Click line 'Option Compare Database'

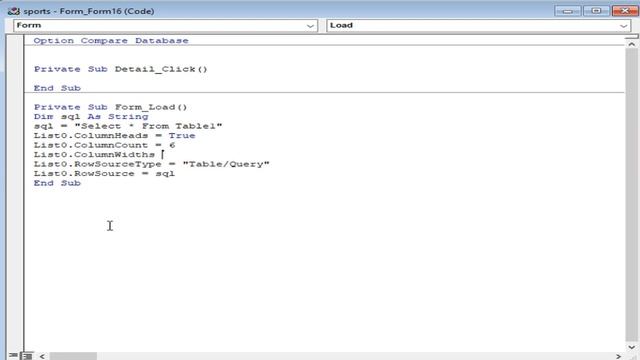click(x=111, y=41)
